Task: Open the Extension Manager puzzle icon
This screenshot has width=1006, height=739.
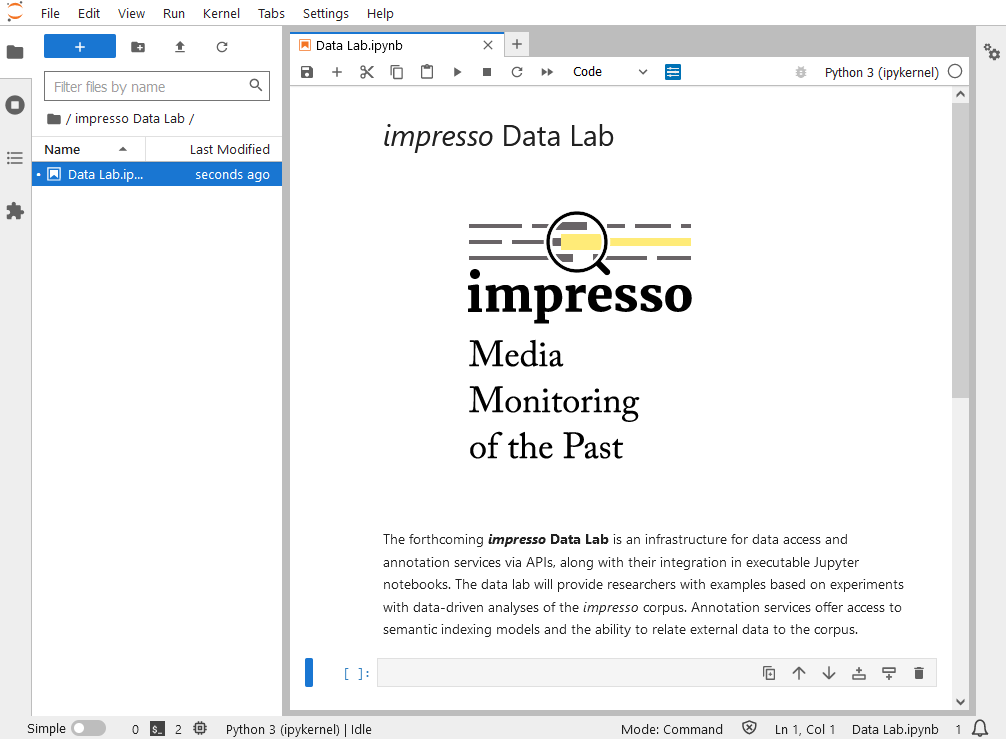Action: click(x=15, y=211)
